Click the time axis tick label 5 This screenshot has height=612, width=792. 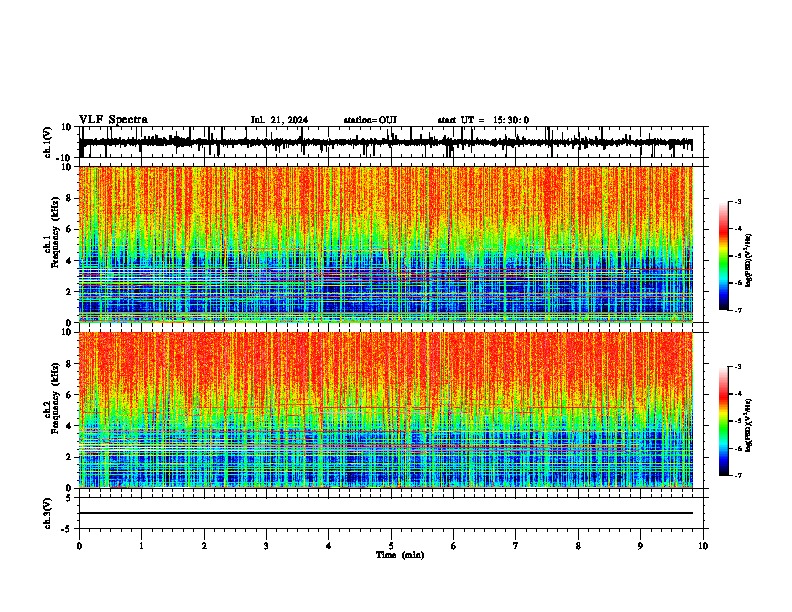coord(391,546)
